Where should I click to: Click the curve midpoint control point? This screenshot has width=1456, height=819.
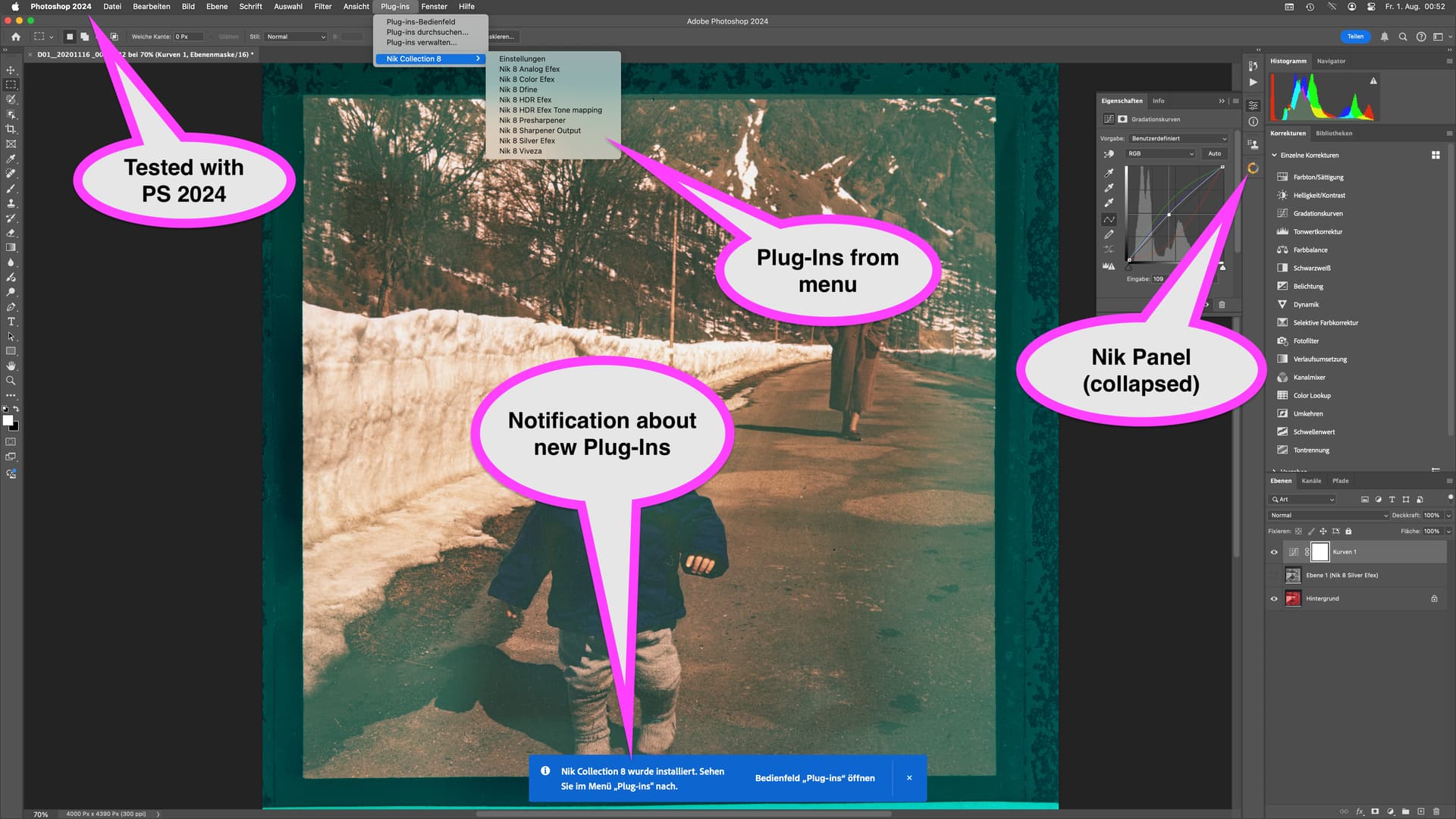tap(1169, 215)
